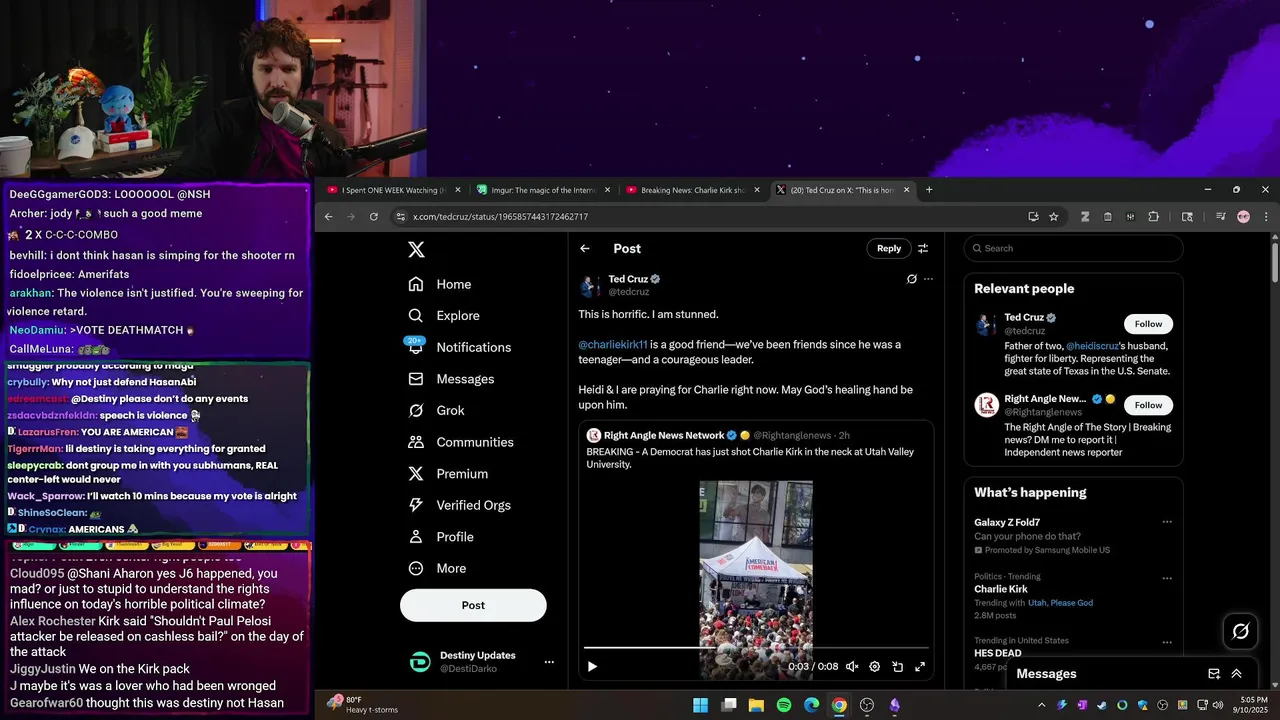The image size is (1280, 720).
Task: Open Home in the X sidebar
Action: click(x=440, y=284)
